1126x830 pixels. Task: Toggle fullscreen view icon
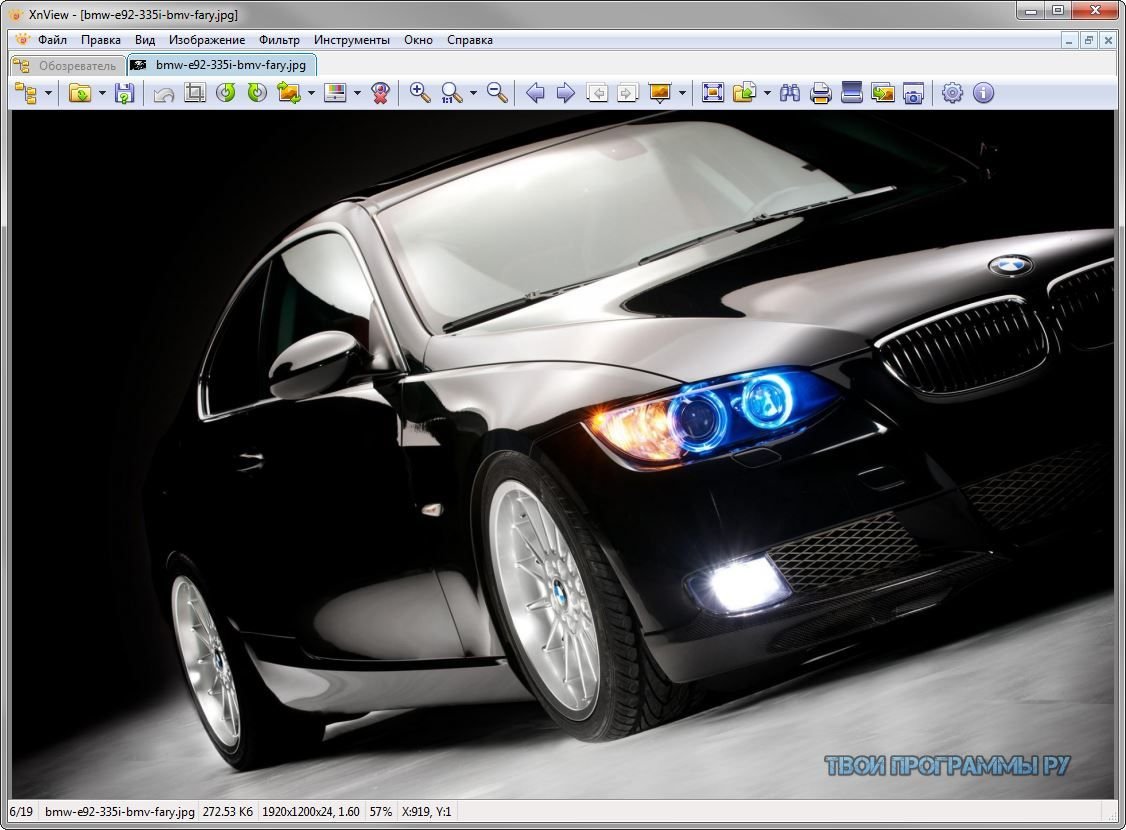click(x=712, y=93)
